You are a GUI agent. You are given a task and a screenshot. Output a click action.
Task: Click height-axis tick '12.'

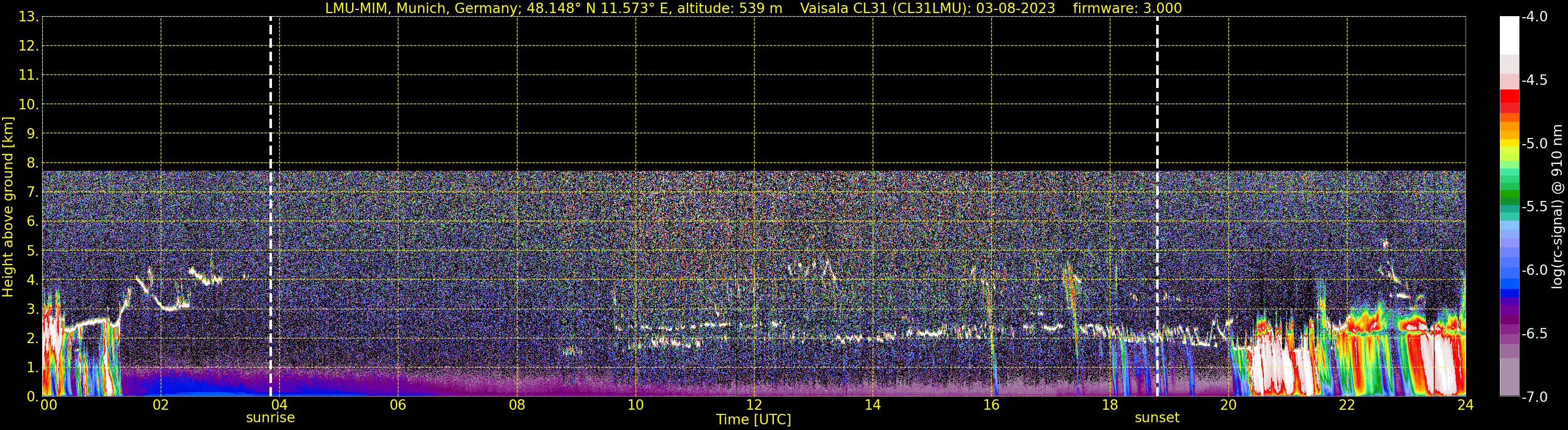click(29, 46)
